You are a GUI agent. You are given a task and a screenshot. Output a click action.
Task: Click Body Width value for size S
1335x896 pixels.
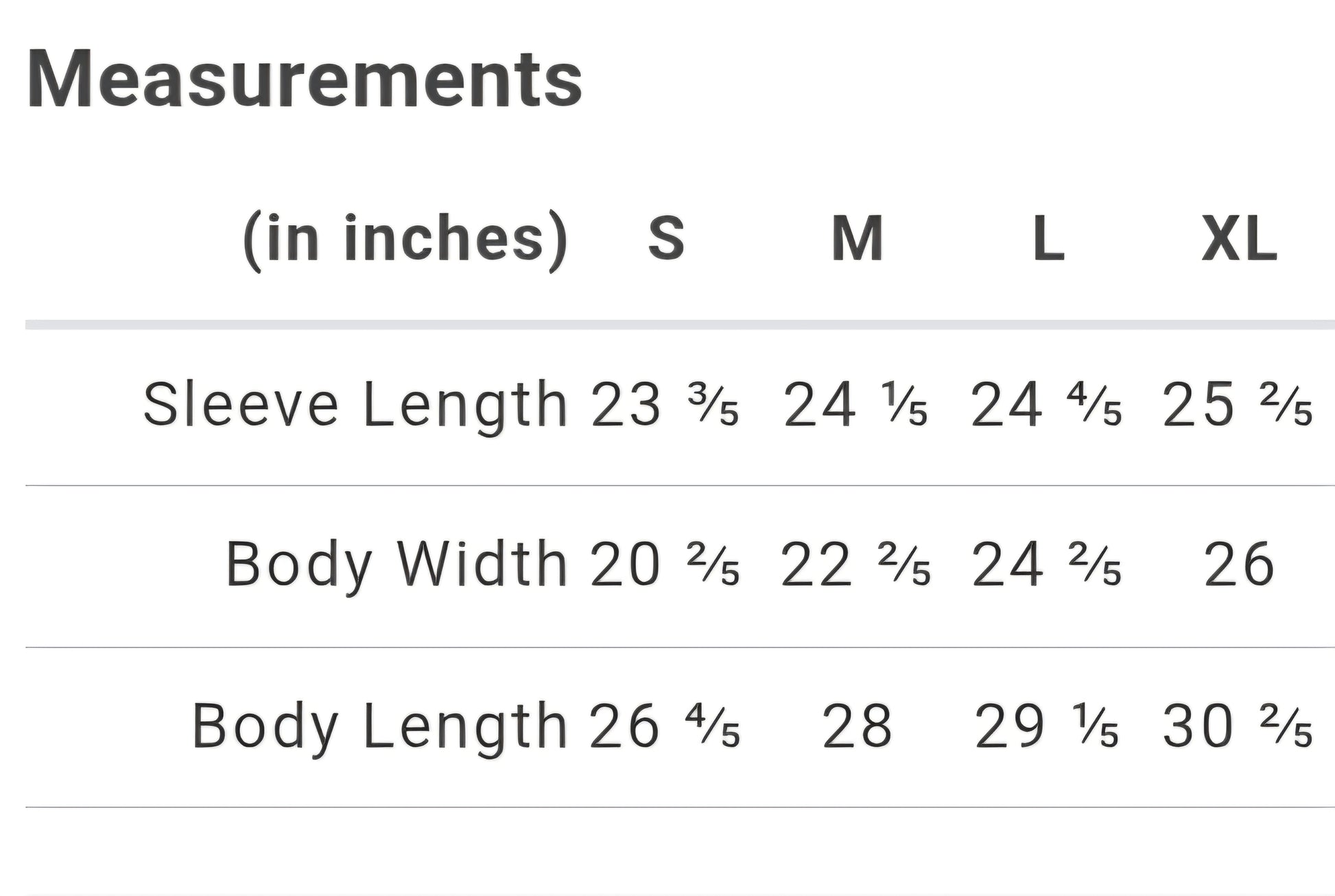pos(664,564)
